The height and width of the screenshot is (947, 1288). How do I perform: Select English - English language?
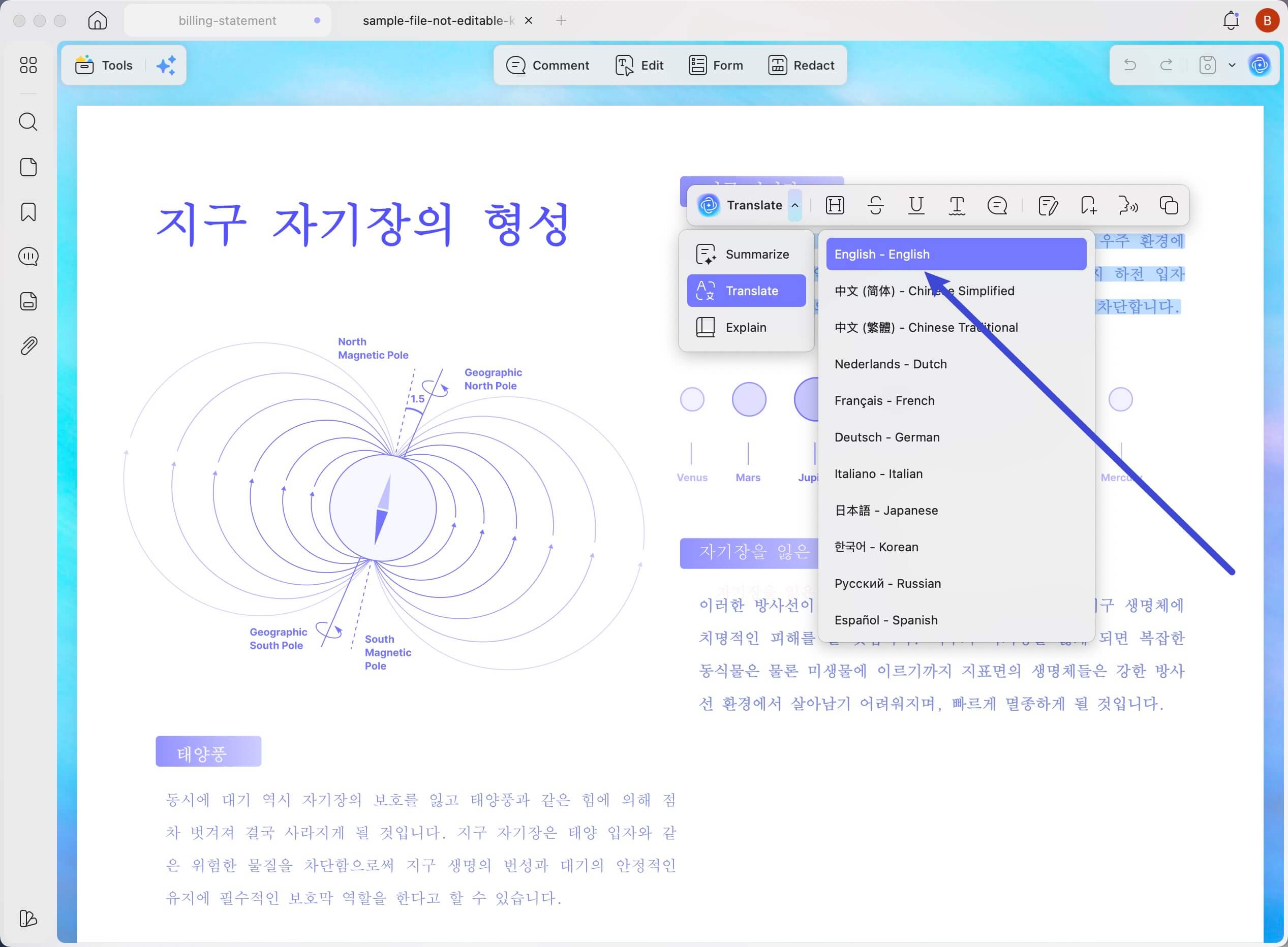956,254
